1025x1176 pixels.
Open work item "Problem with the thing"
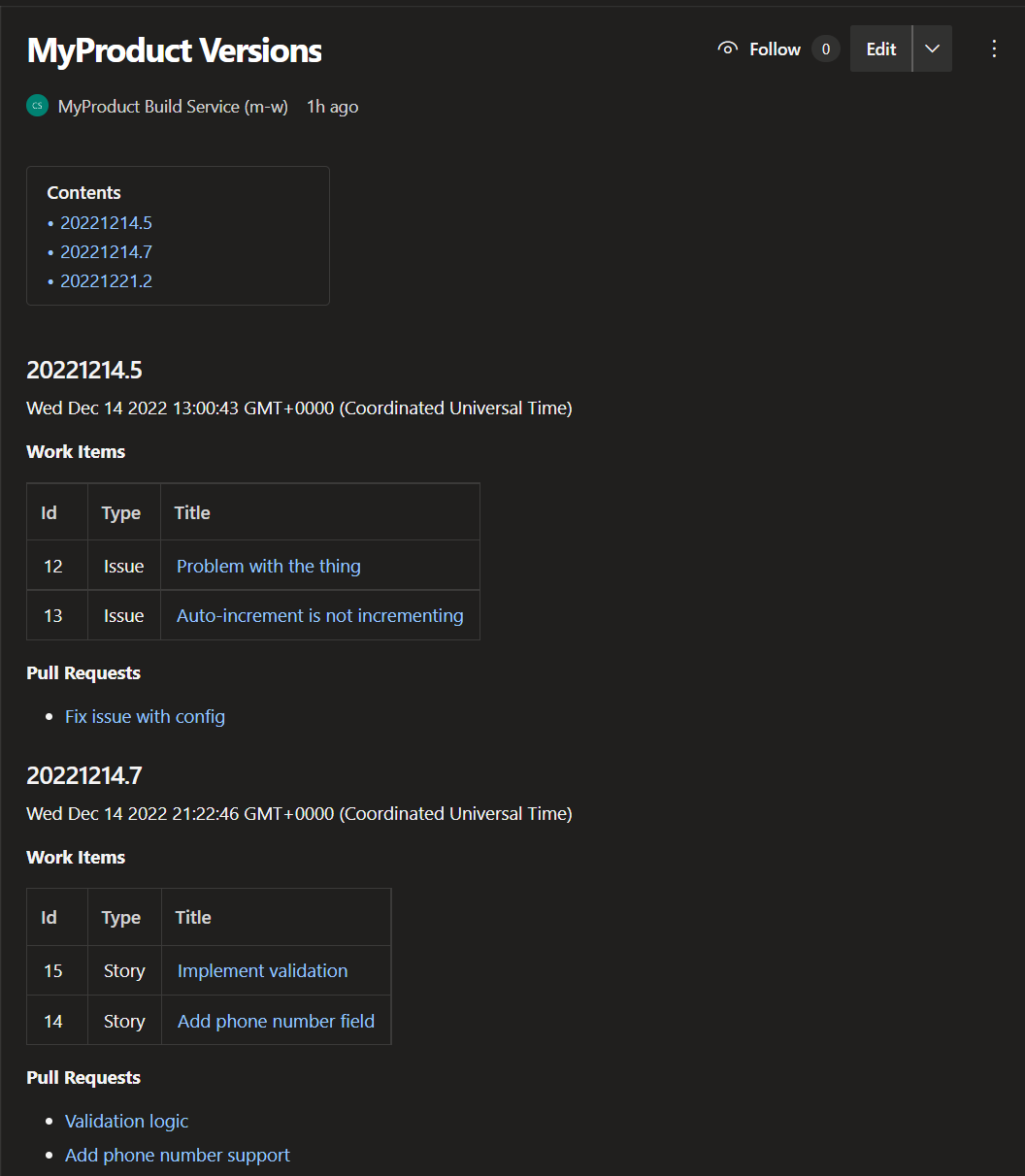pyautogui.click(x=268, y=567)
